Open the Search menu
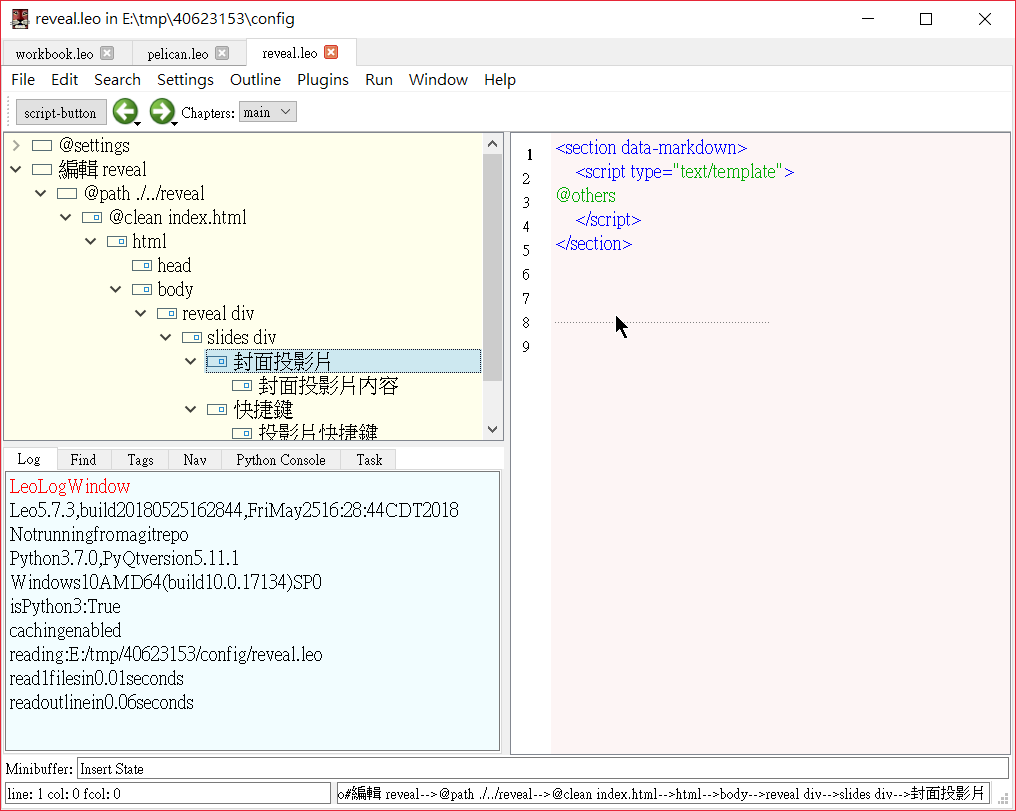 (x=117, y=80)
